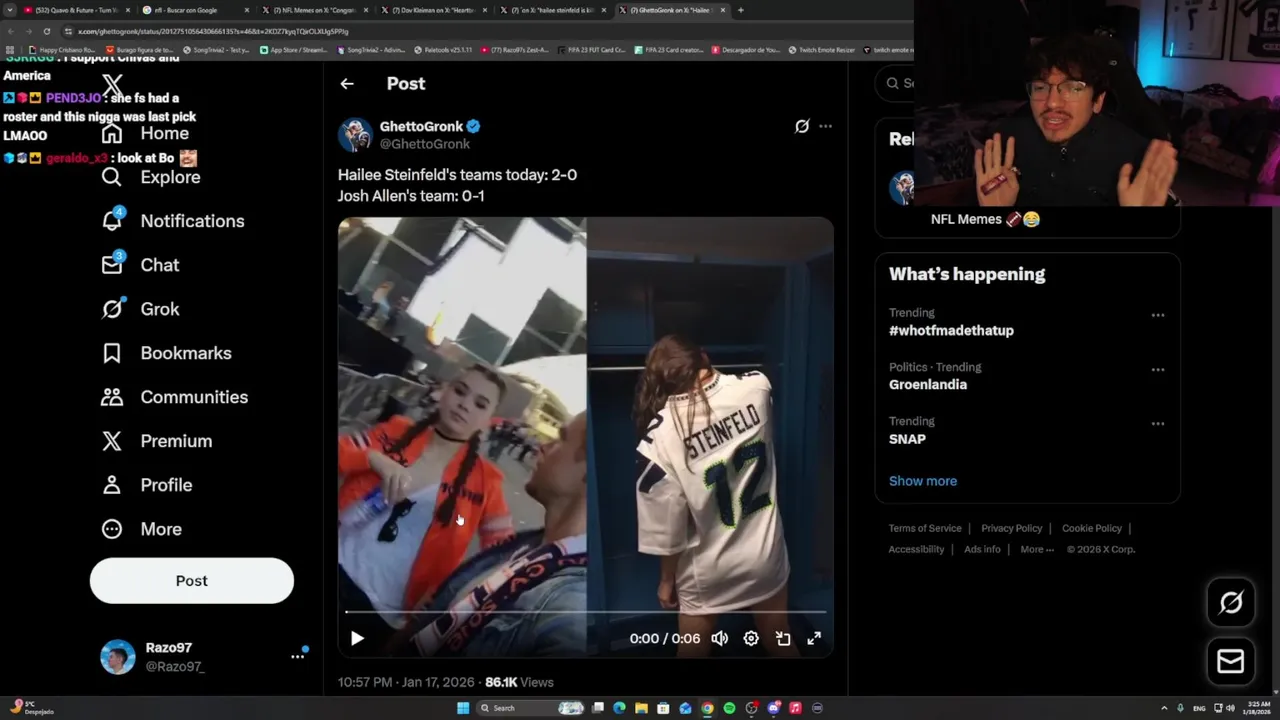Open Cookie Policy link
1280x720 pixels.
(1092, 528)
